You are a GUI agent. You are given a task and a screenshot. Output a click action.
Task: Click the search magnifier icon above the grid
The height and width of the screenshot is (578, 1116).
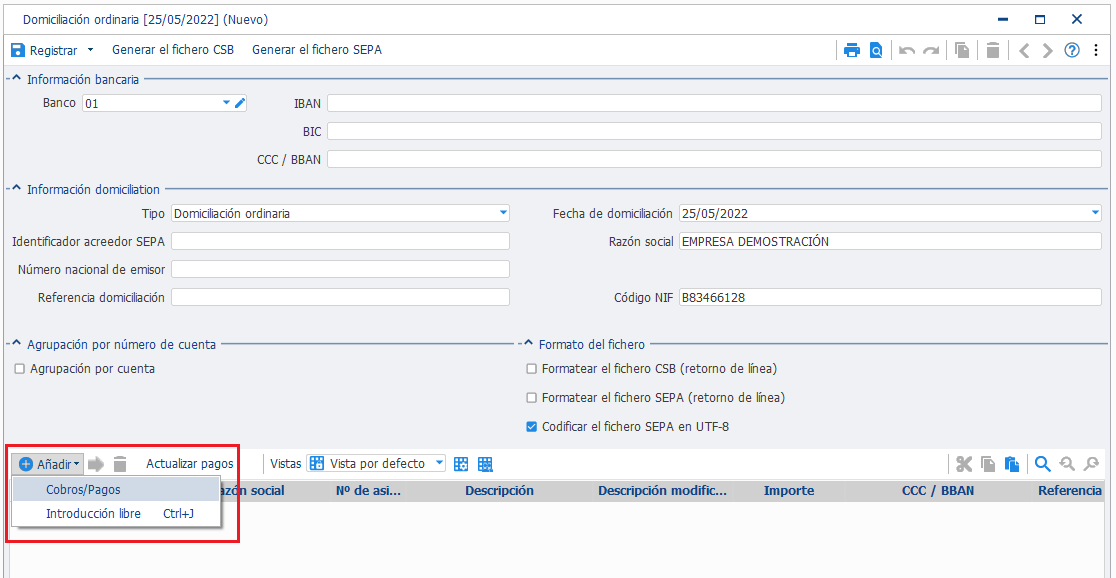tap(1043, 464)
